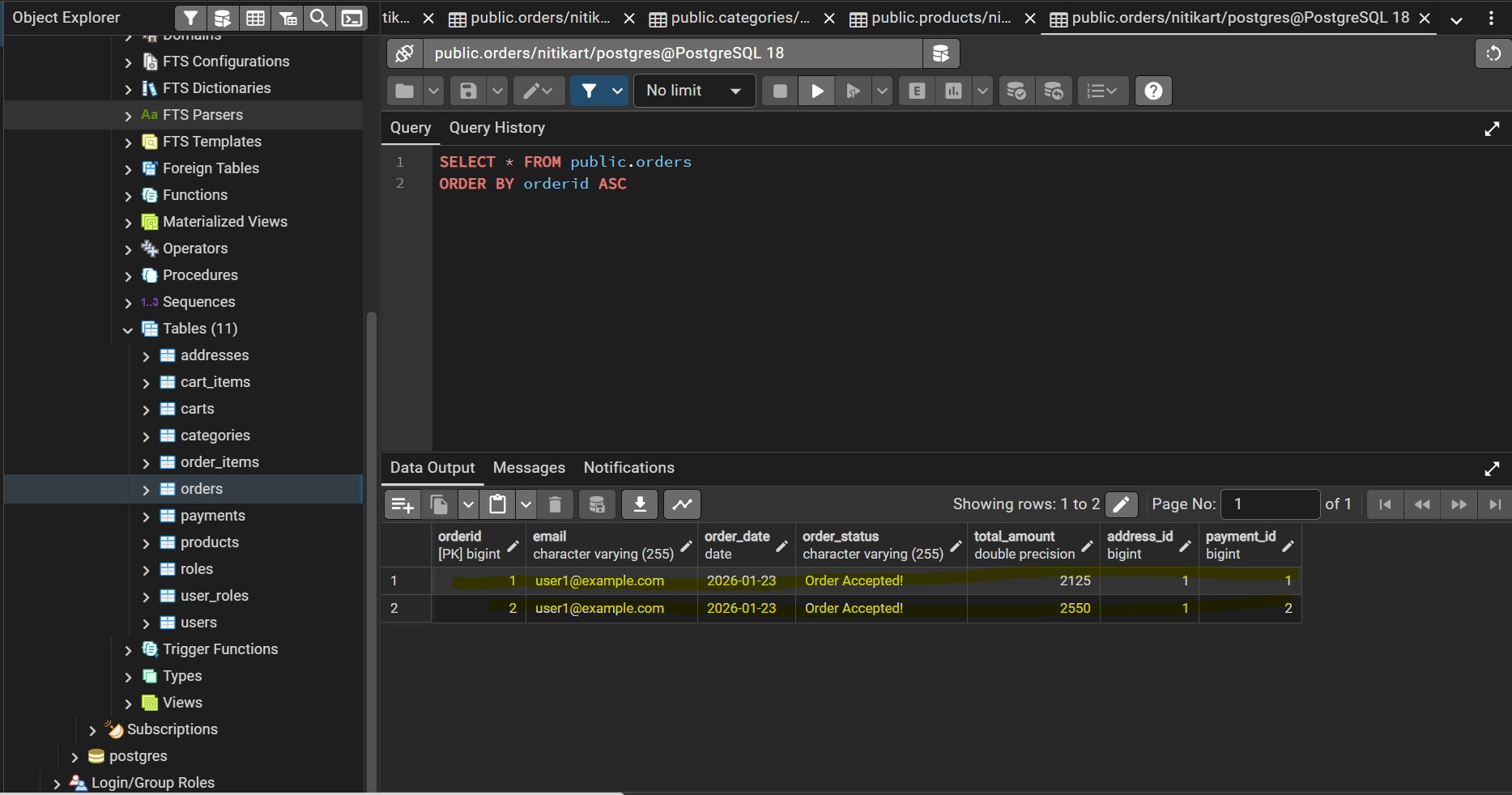Download results using Save results to file
This screenshot has height=795, width=1512.
639,504
